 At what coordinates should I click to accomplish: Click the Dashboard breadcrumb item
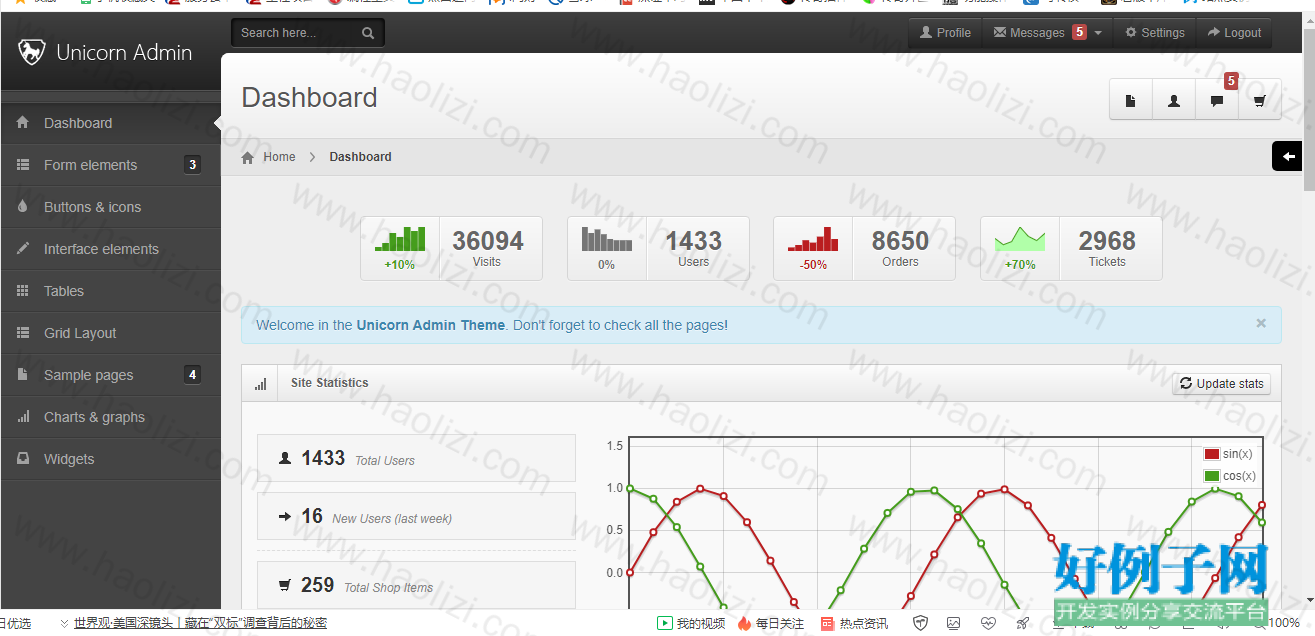(x=360, y=157)
